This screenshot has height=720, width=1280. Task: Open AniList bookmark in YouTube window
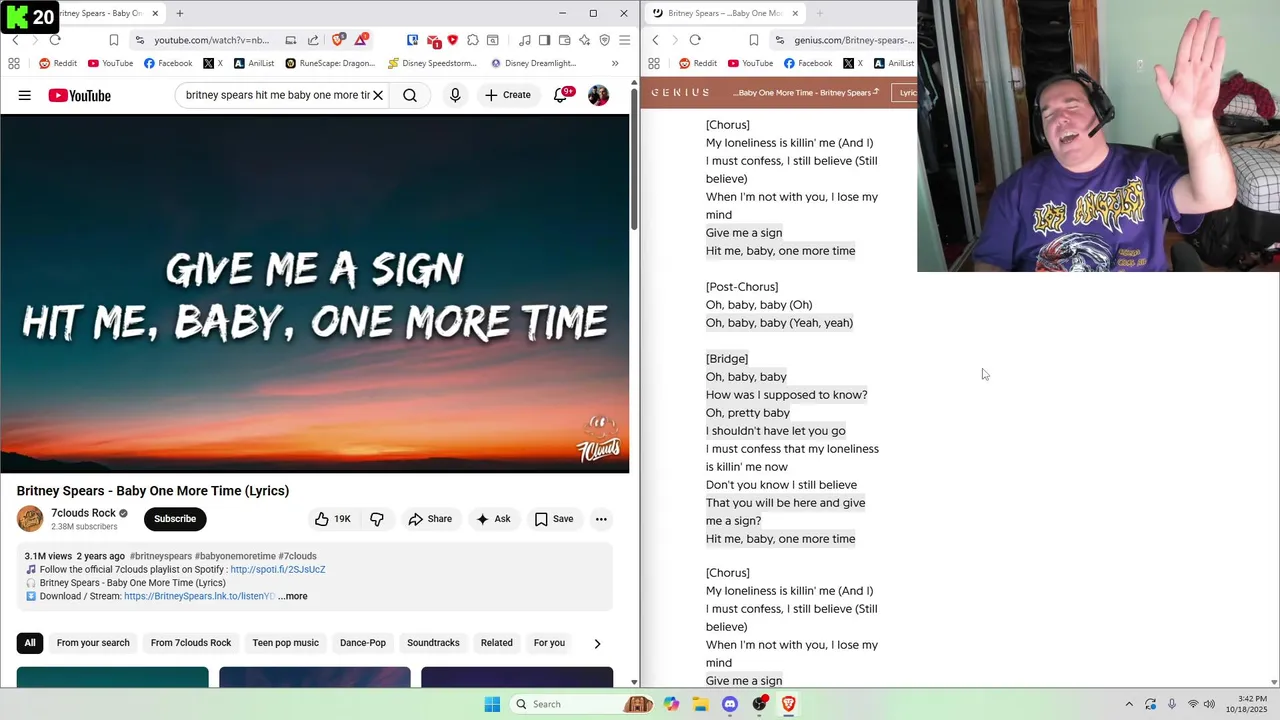(x=254, y=63)
